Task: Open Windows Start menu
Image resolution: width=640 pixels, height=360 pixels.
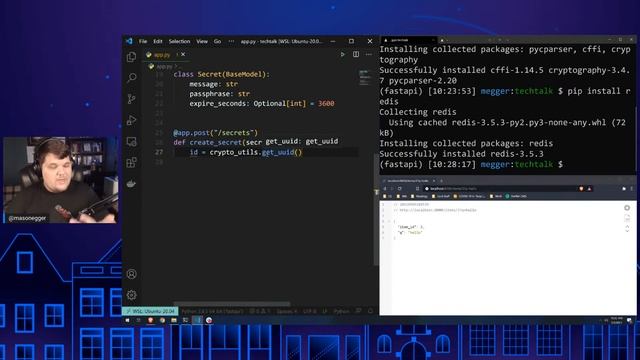Action: (x=127, y=320)
